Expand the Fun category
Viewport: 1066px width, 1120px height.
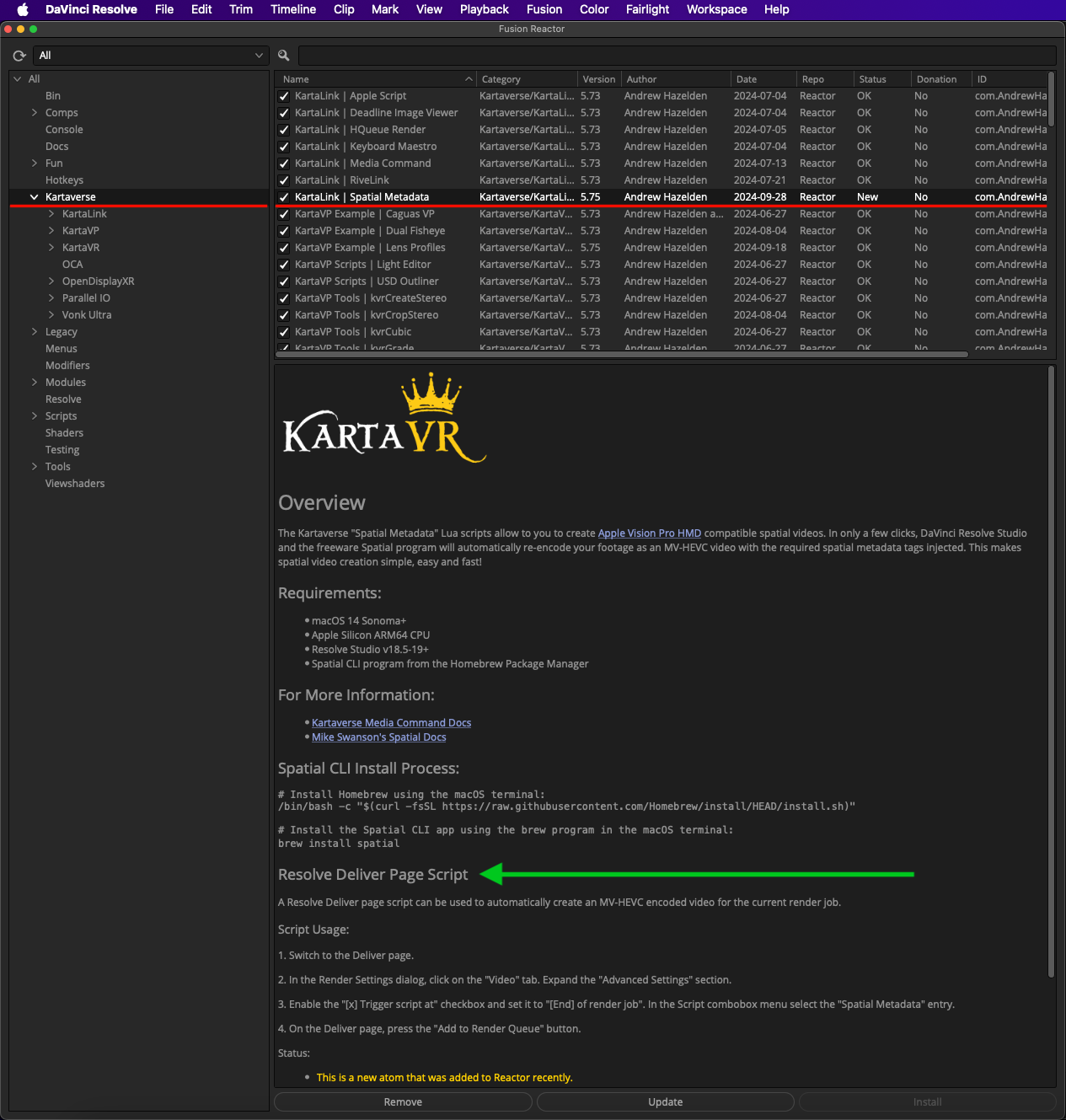point(35,163)
